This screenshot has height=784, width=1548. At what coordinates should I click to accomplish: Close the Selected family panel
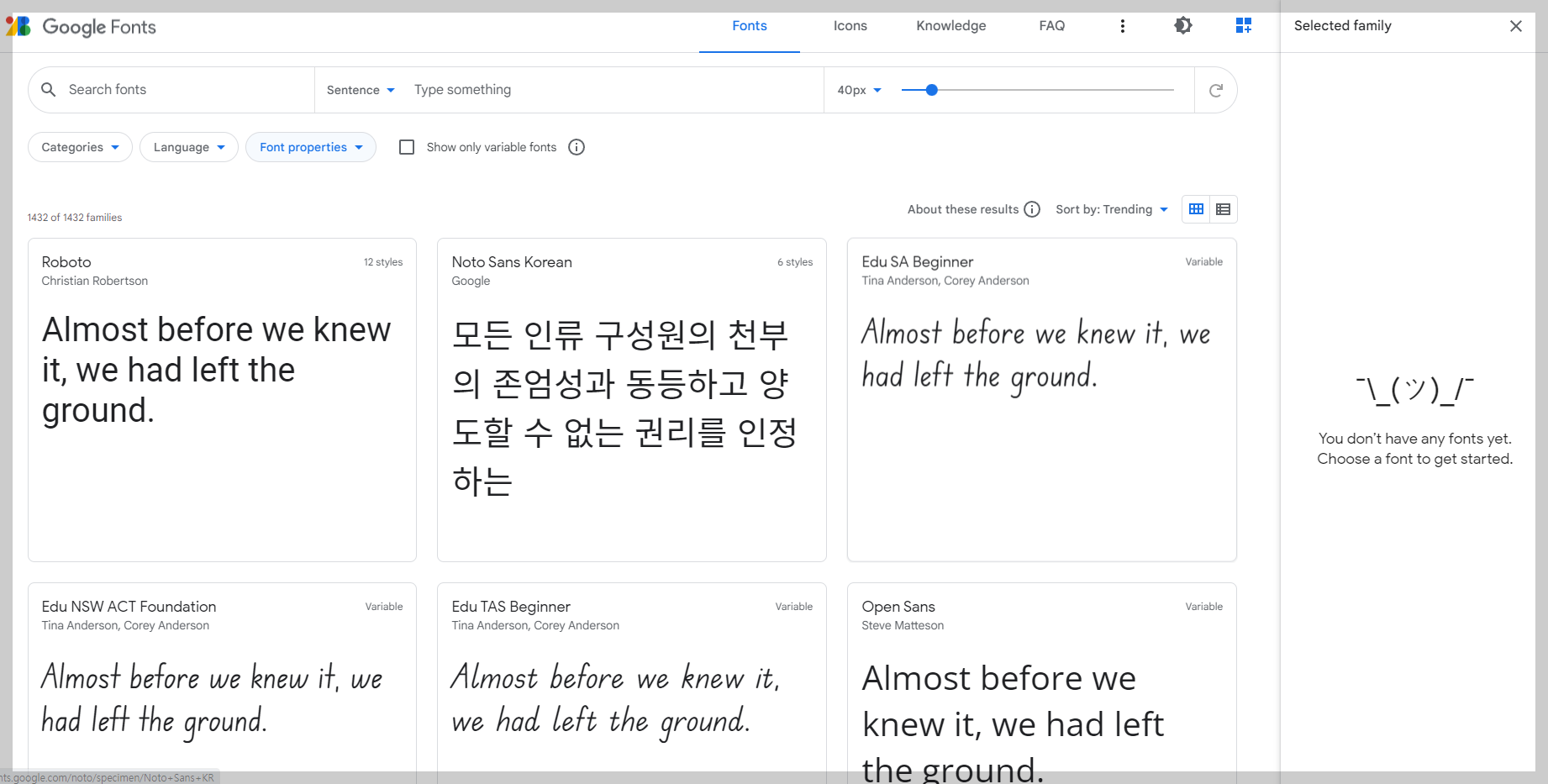pos(1516,26)
